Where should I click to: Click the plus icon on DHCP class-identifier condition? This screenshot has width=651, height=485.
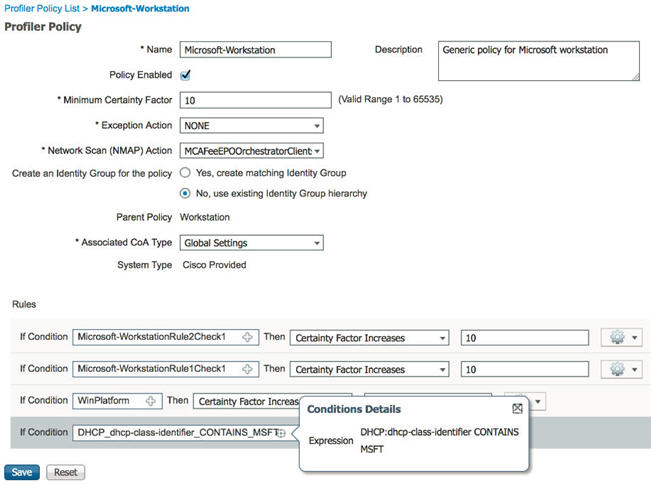pos(281,434)
